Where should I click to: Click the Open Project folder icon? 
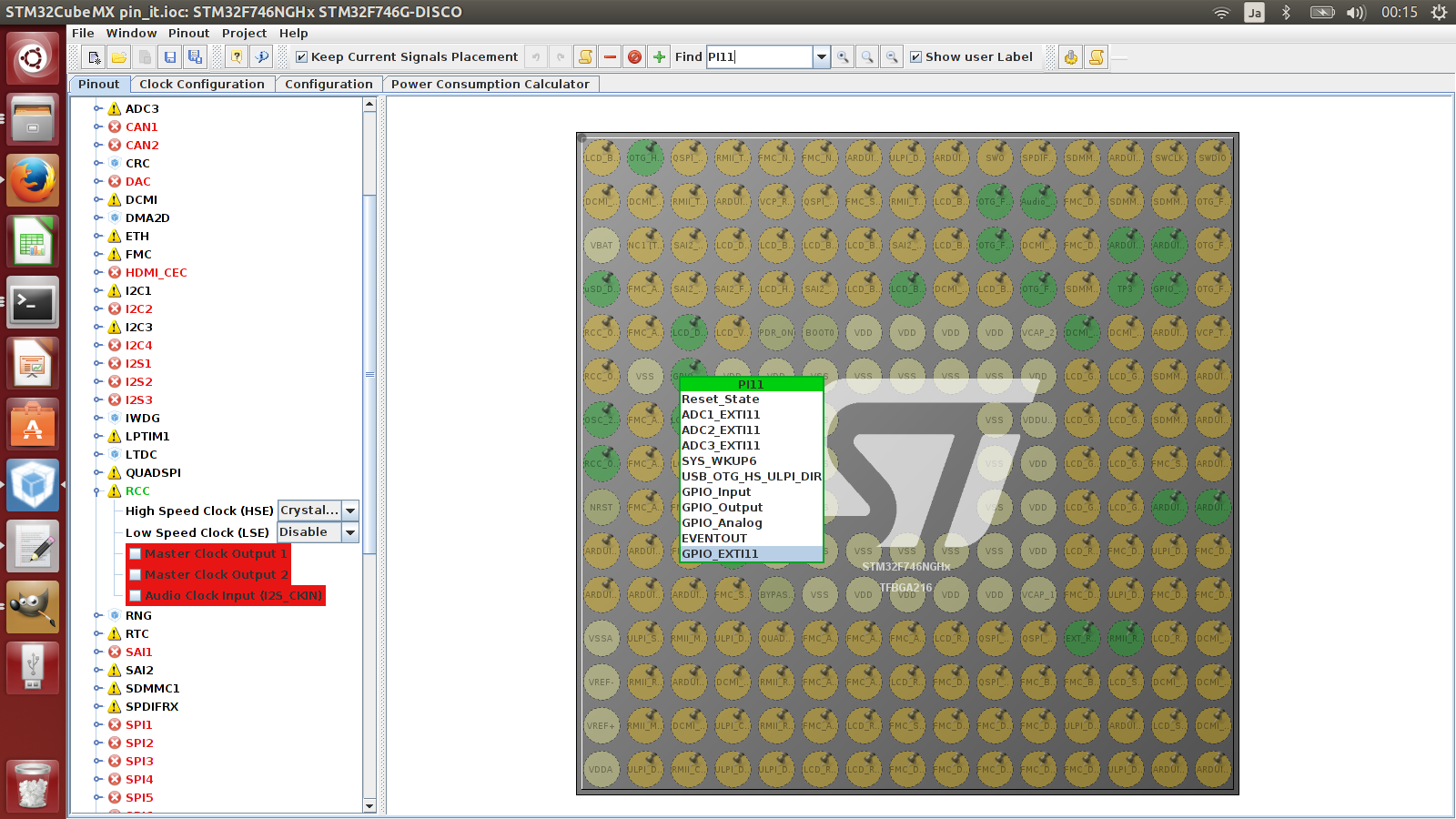click(118, 57)
